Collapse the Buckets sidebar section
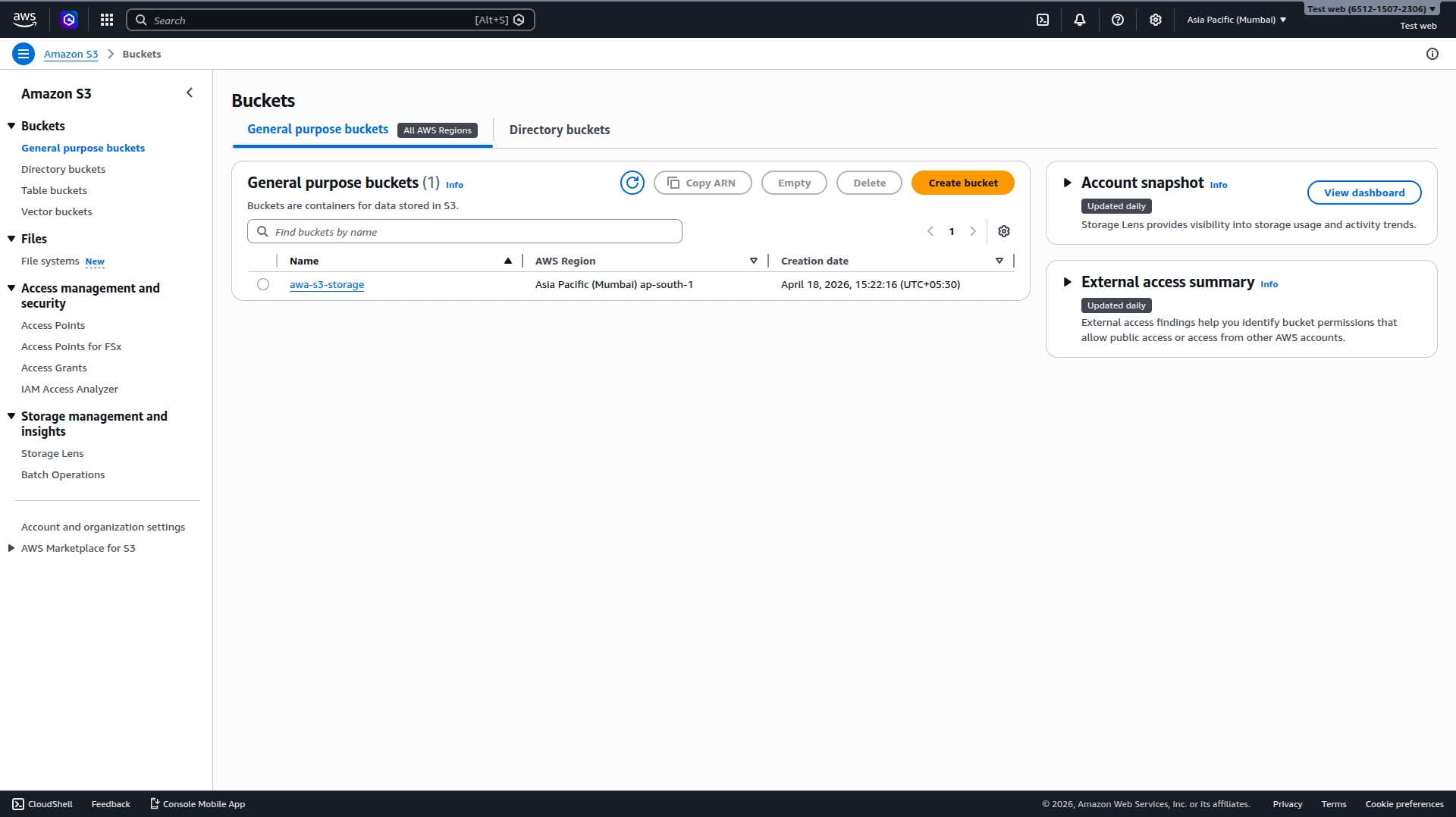 click(11, 126)
